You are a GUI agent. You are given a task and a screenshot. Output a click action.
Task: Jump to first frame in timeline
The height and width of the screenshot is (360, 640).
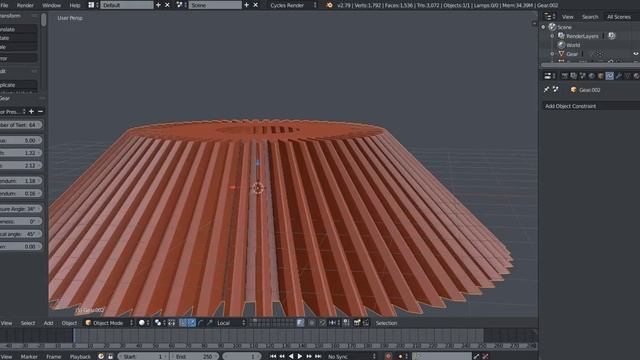pos(273,356)
